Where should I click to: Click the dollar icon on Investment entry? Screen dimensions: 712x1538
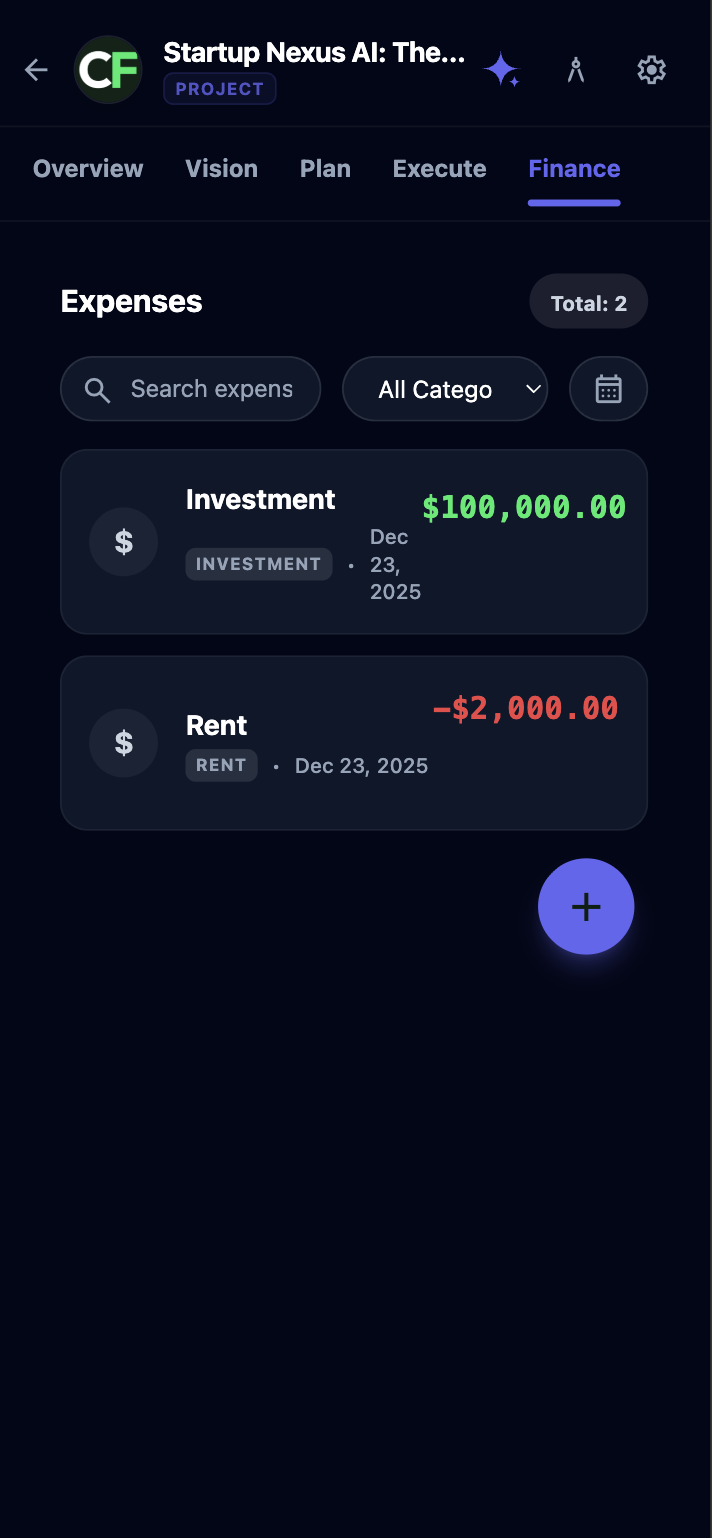point(124,542)
